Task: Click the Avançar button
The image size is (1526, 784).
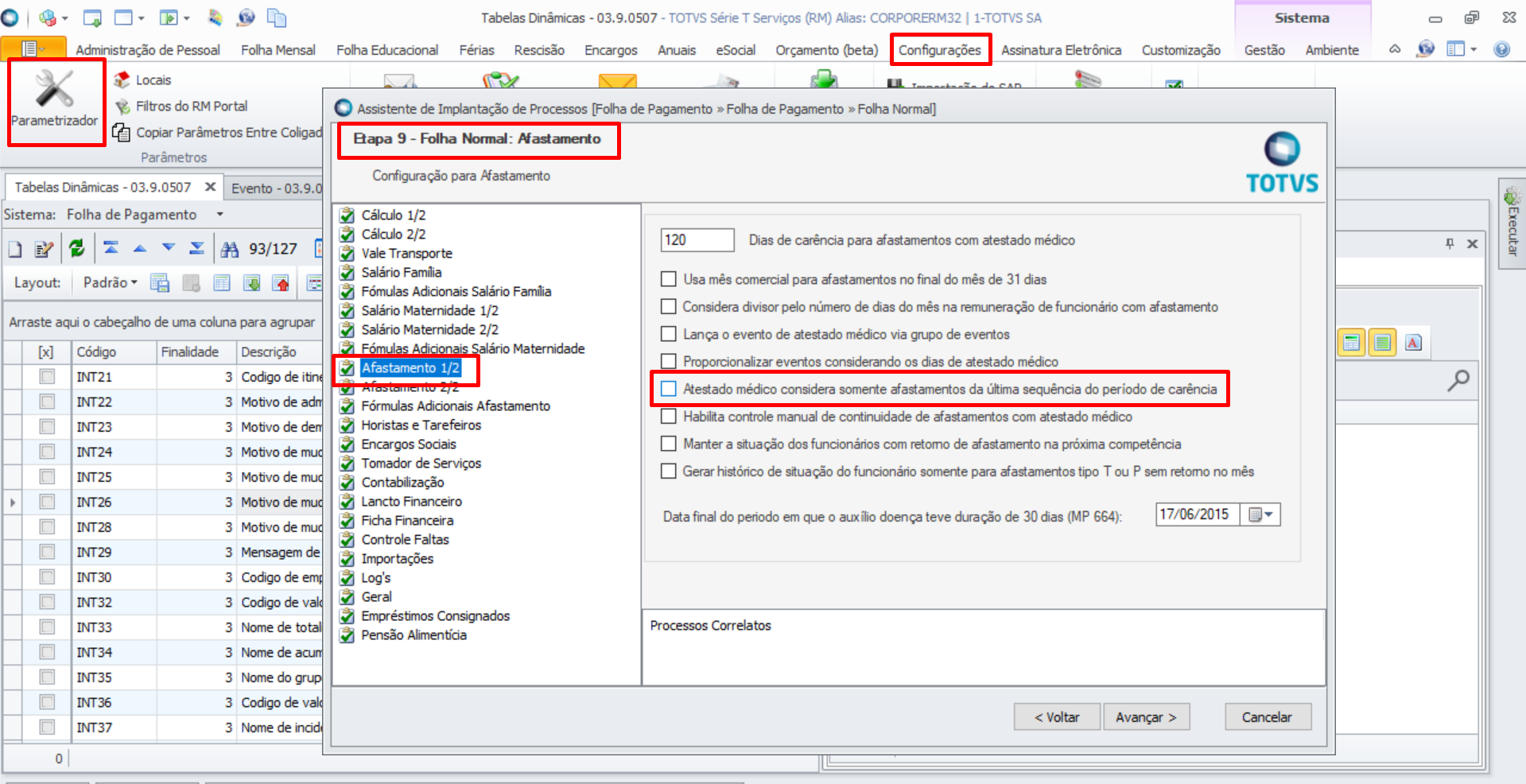Action: click(1146, 717)
